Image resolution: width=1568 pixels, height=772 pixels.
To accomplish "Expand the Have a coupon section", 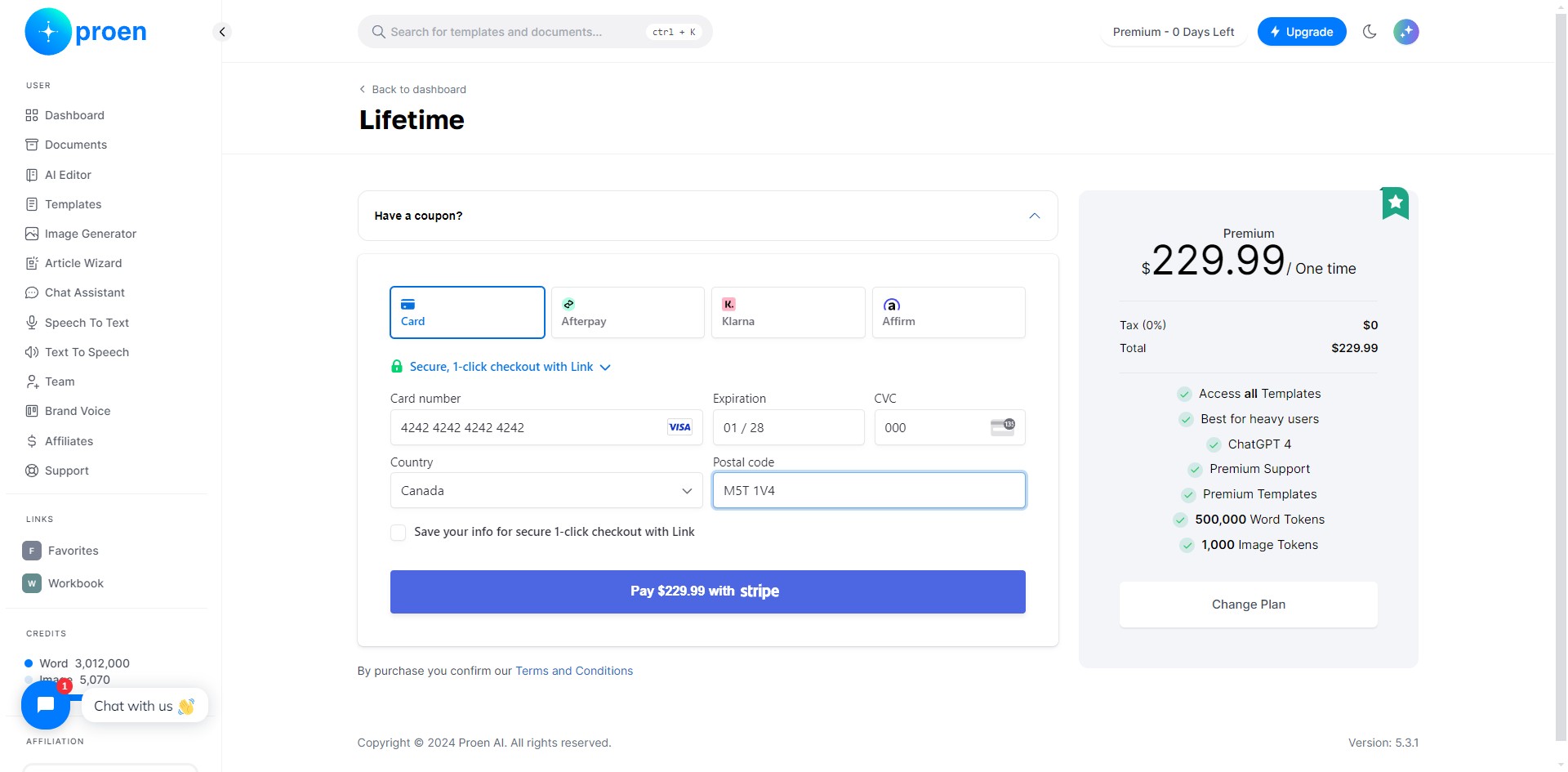I will [707, 216].
